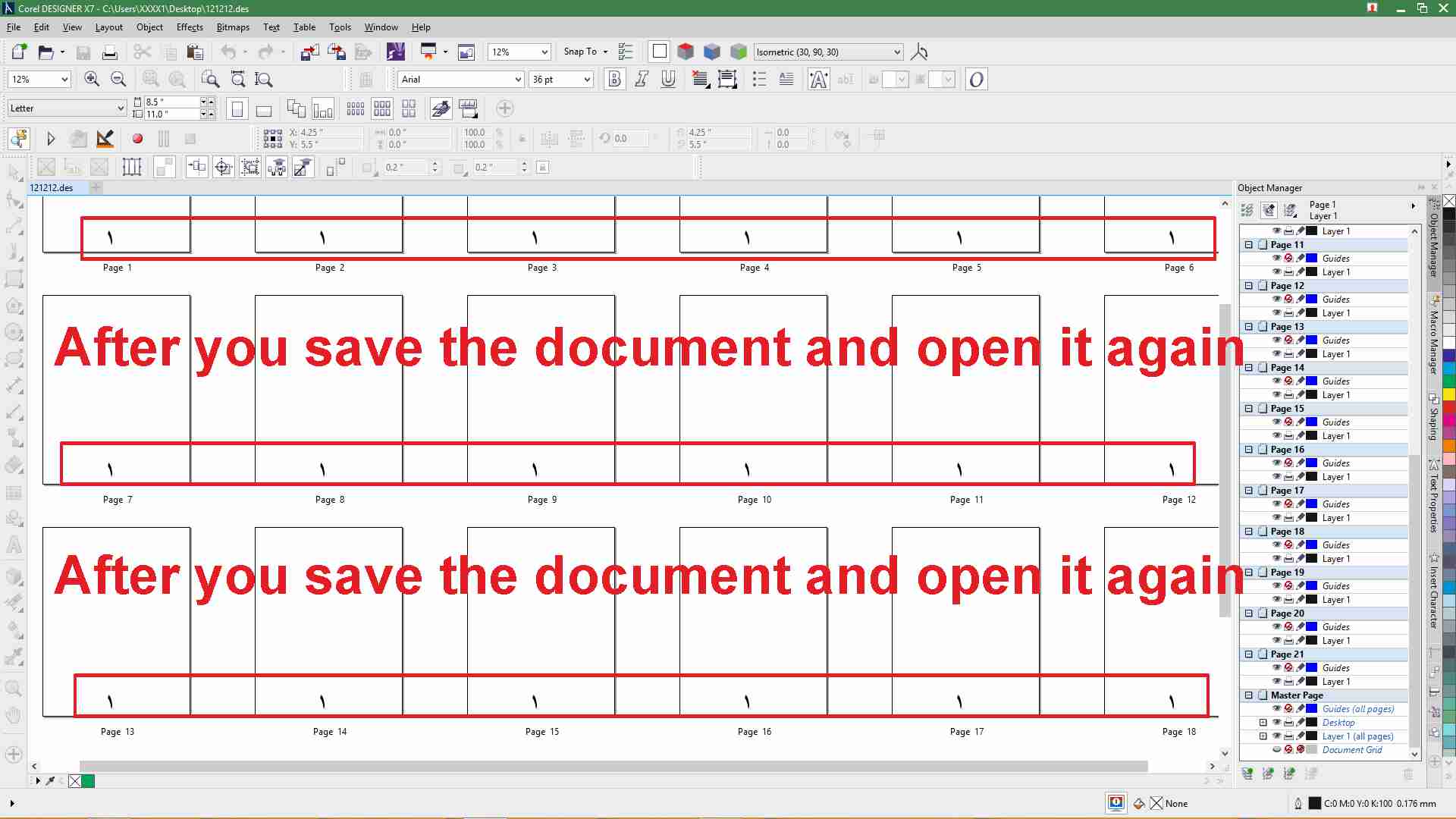
Task: Collapse the Master Page tree node
Action: click(x=1249, y=695)
